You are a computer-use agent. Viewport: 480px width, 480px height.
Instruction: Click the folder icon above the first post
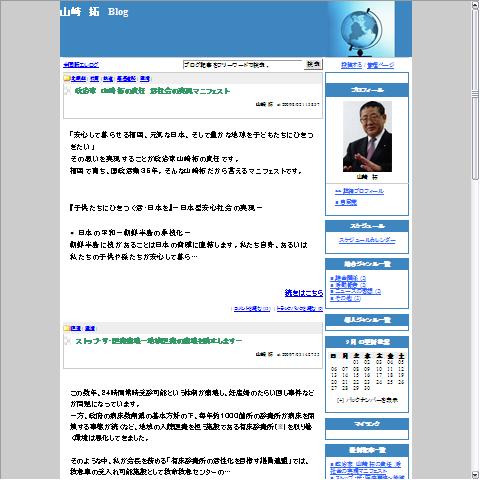click(x=67, y=78)
